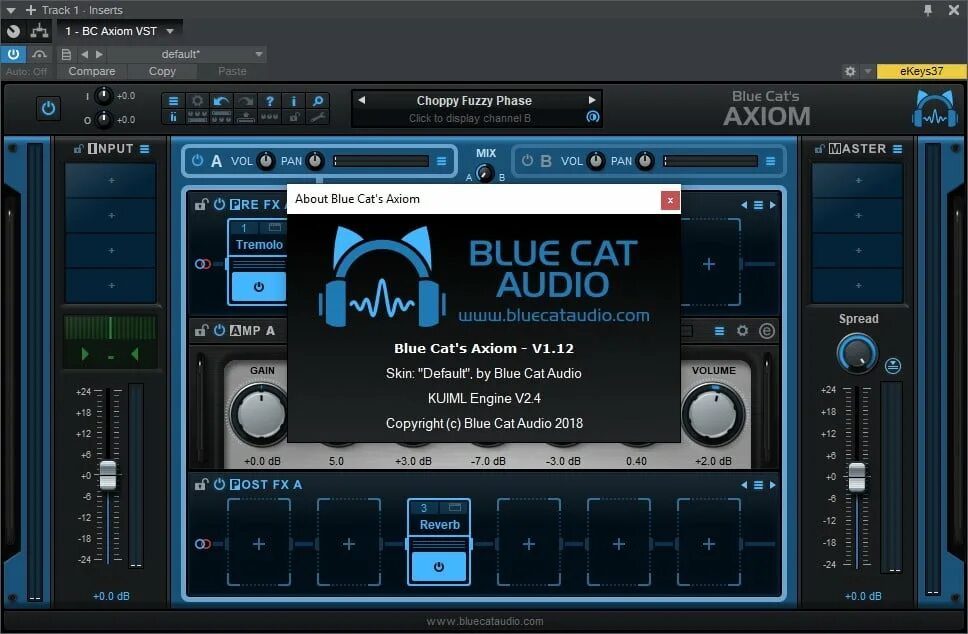This screenshot has width=968, height=634.
Task: Bypass the Tremolo pedal power switch
Action: [x=259, y=286]
